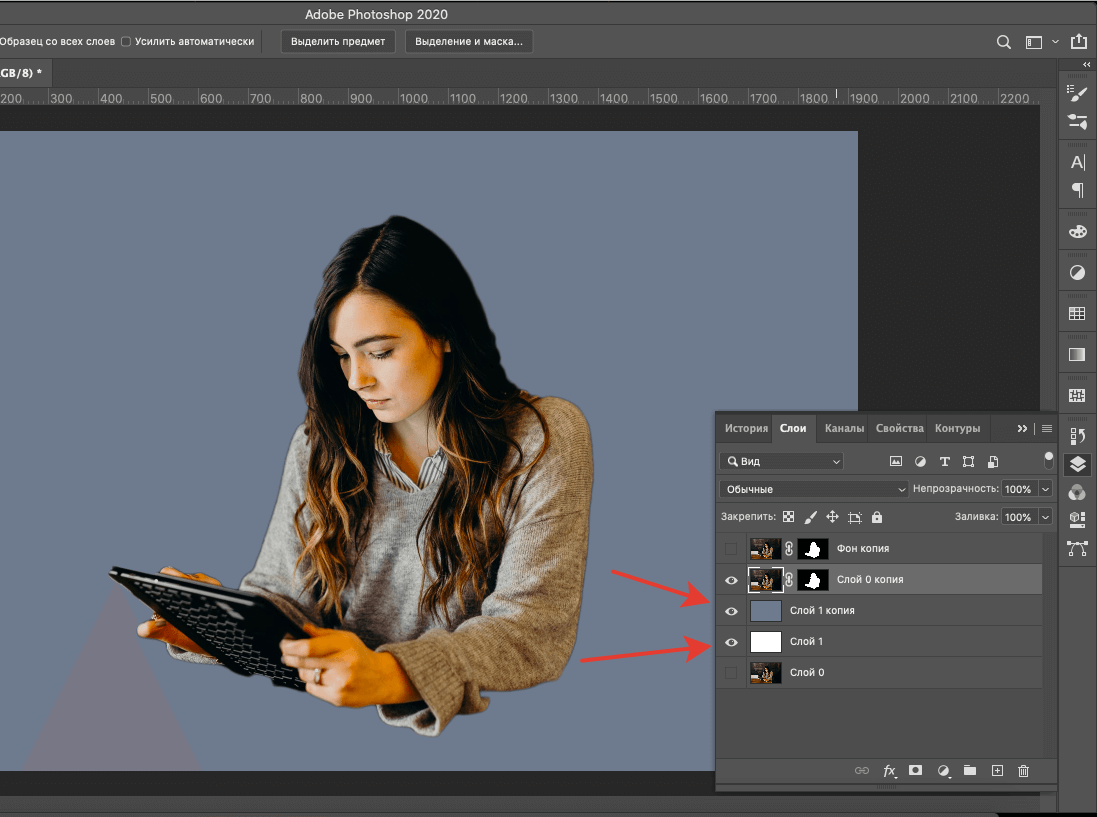Select the document tab ending GB/8

coord(24,73)
